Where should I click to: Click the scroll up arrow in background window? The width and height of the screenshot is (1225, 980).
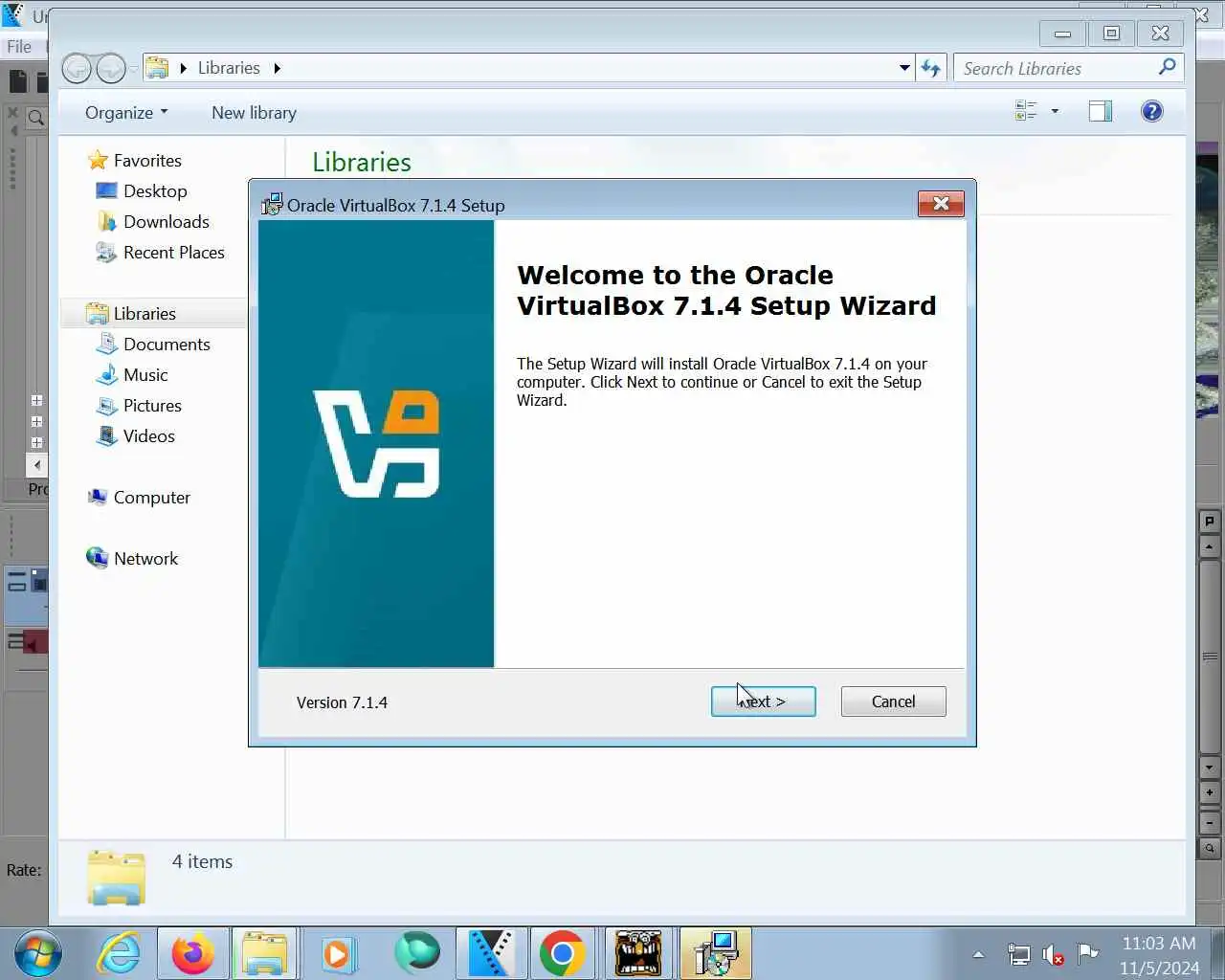click(x=1210, y=547)
